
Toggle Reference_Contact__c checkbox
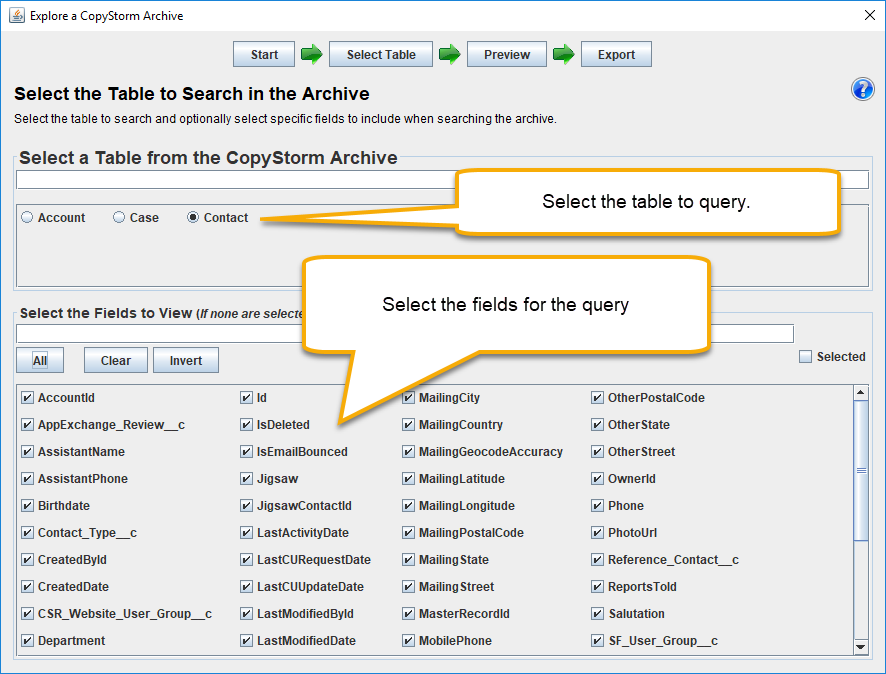click(x=597, y=560)
